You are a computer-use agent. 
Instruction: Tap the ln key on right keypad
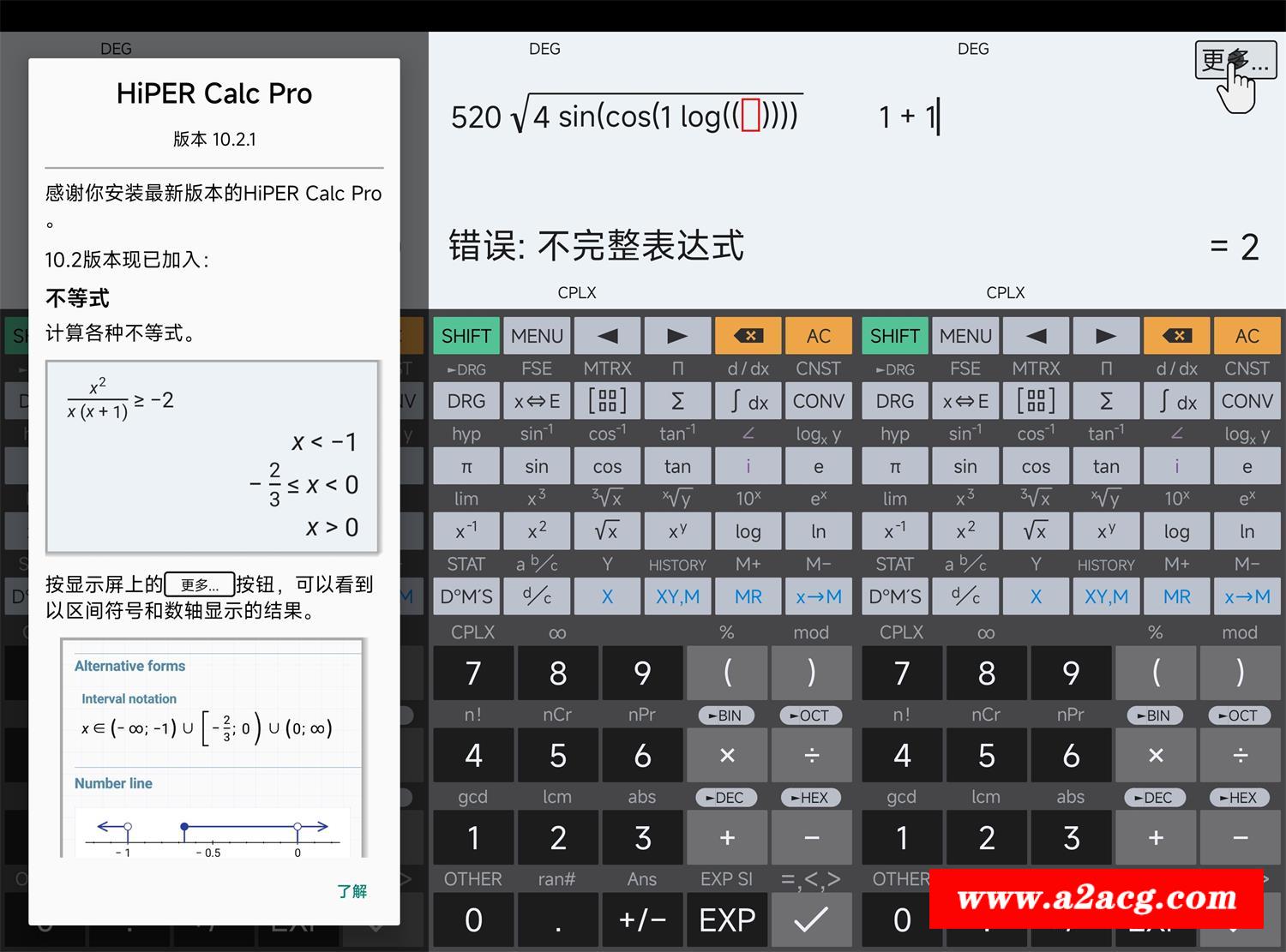pyautogui.click(x=1247, y=531)
